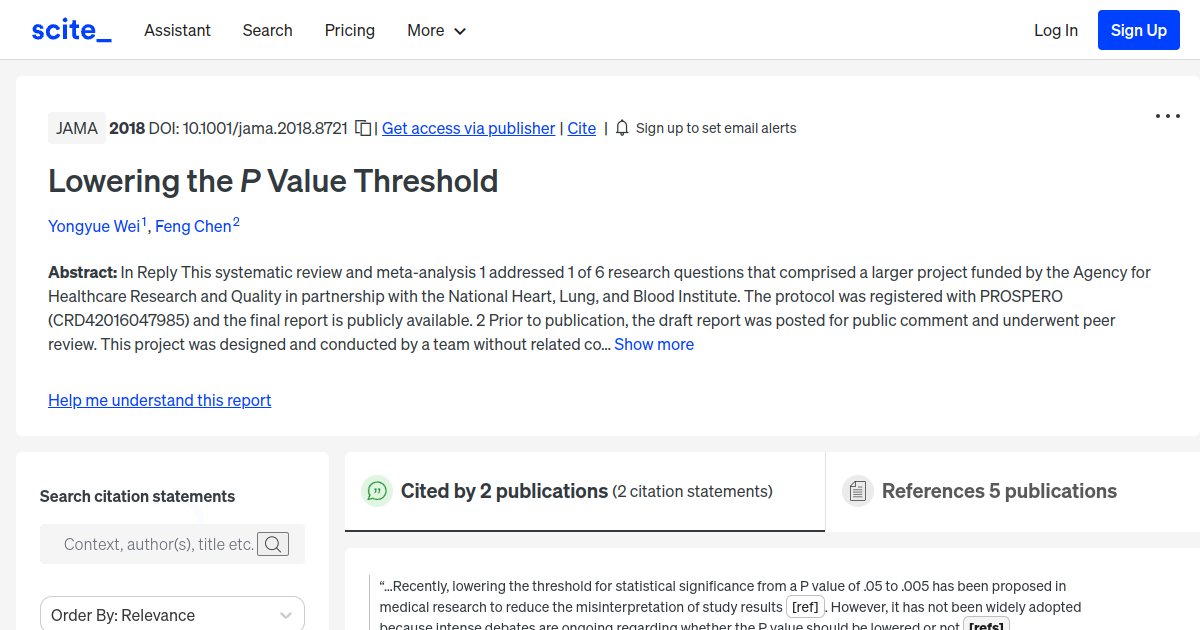This screenshot has width=1200, height=630.
Task: Expand the abstract via Show more
Action: tap(654, 344)
